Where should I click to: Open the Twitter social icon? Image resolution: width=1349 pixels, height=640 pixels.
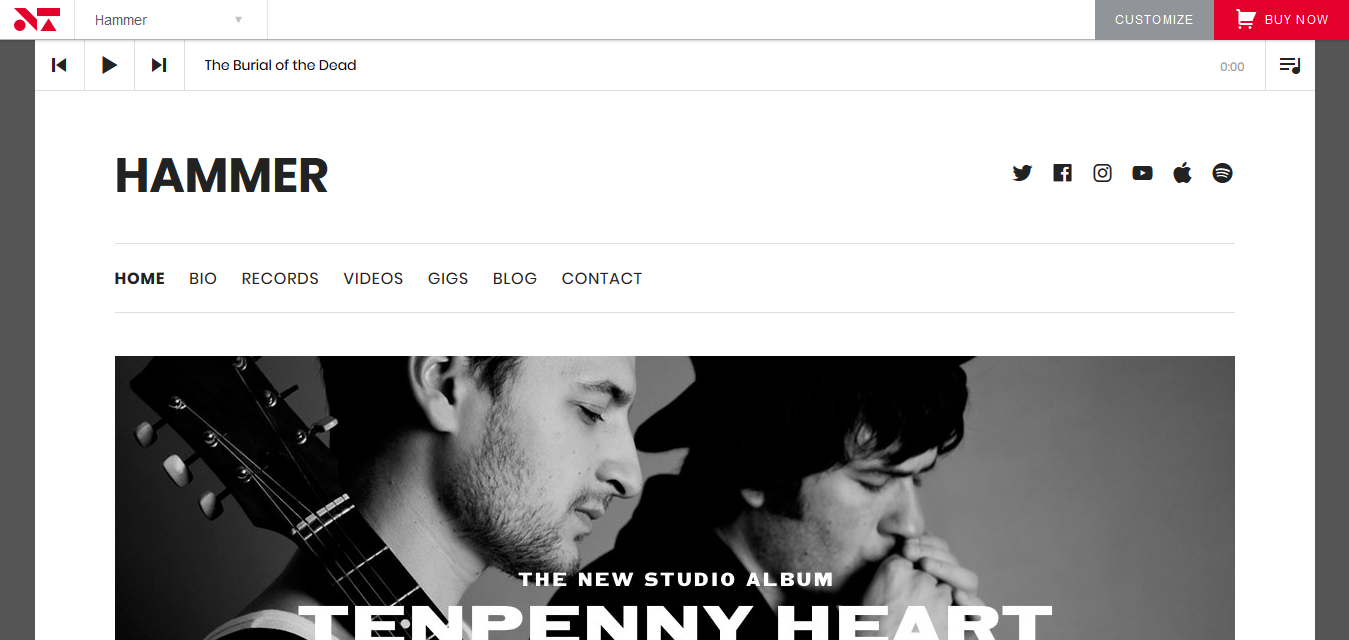(1022, 173)
